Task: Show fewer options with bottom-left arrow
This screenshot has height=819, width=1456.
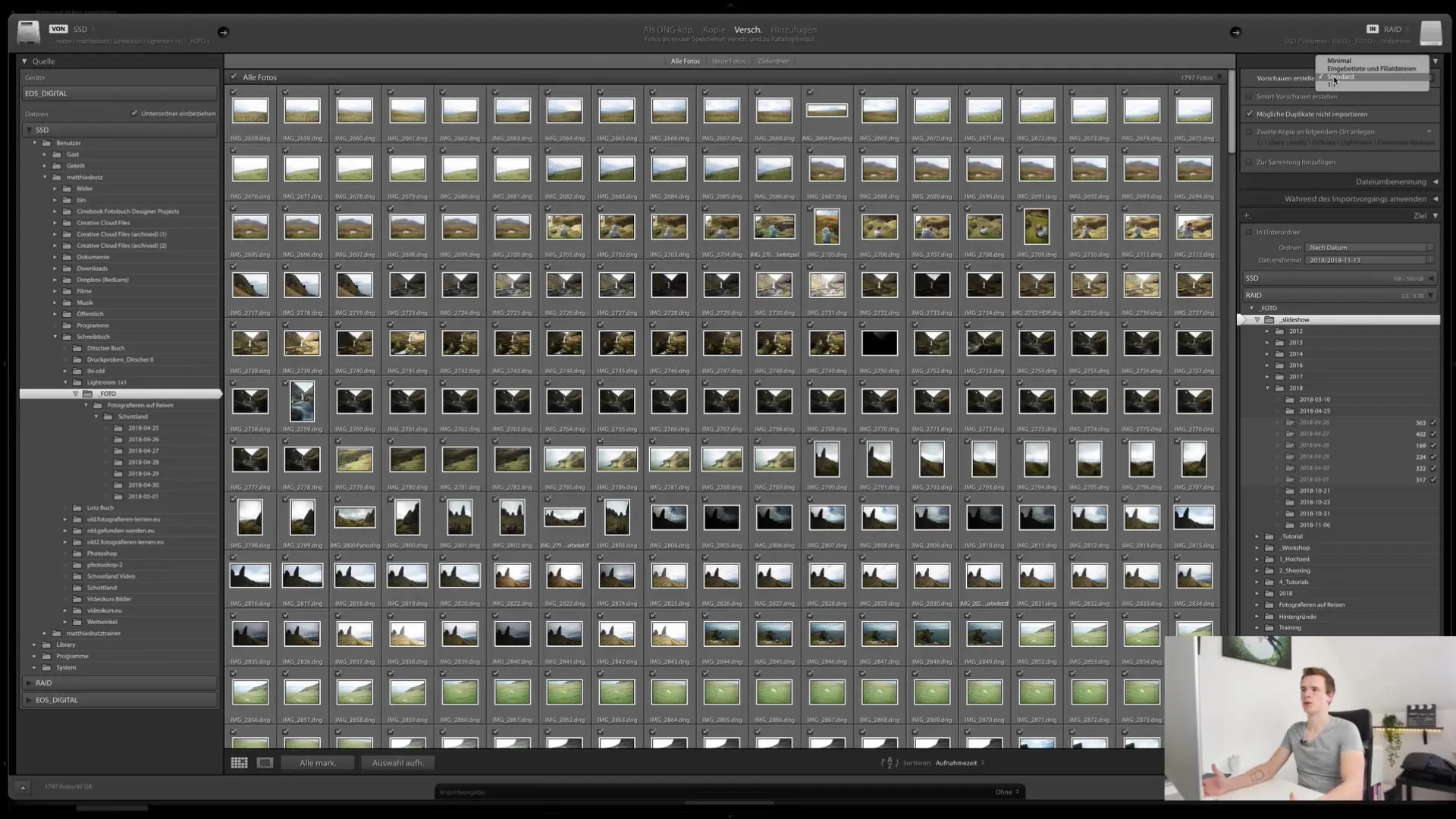Action: (23, 787)
